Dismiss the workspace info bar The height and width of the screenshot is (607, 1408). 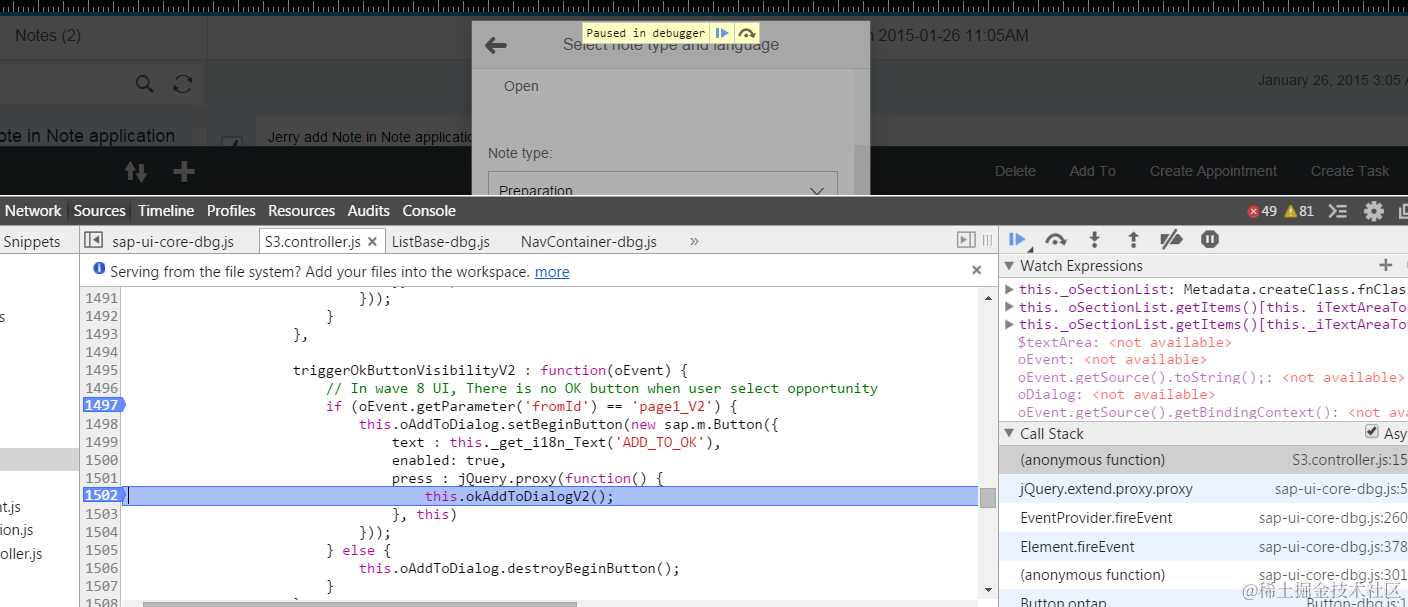977,270
